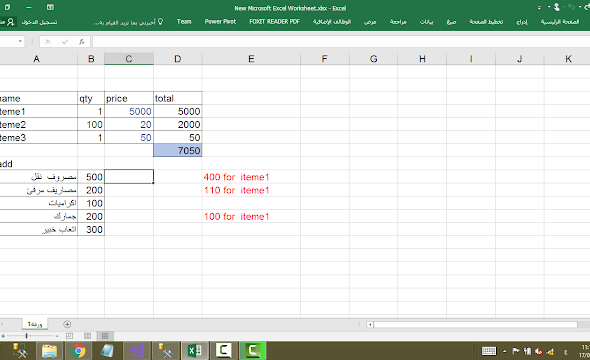Open the مراجعة (Review) tab
This screenshot has height=360, width=590.
[x=398, y=22]
